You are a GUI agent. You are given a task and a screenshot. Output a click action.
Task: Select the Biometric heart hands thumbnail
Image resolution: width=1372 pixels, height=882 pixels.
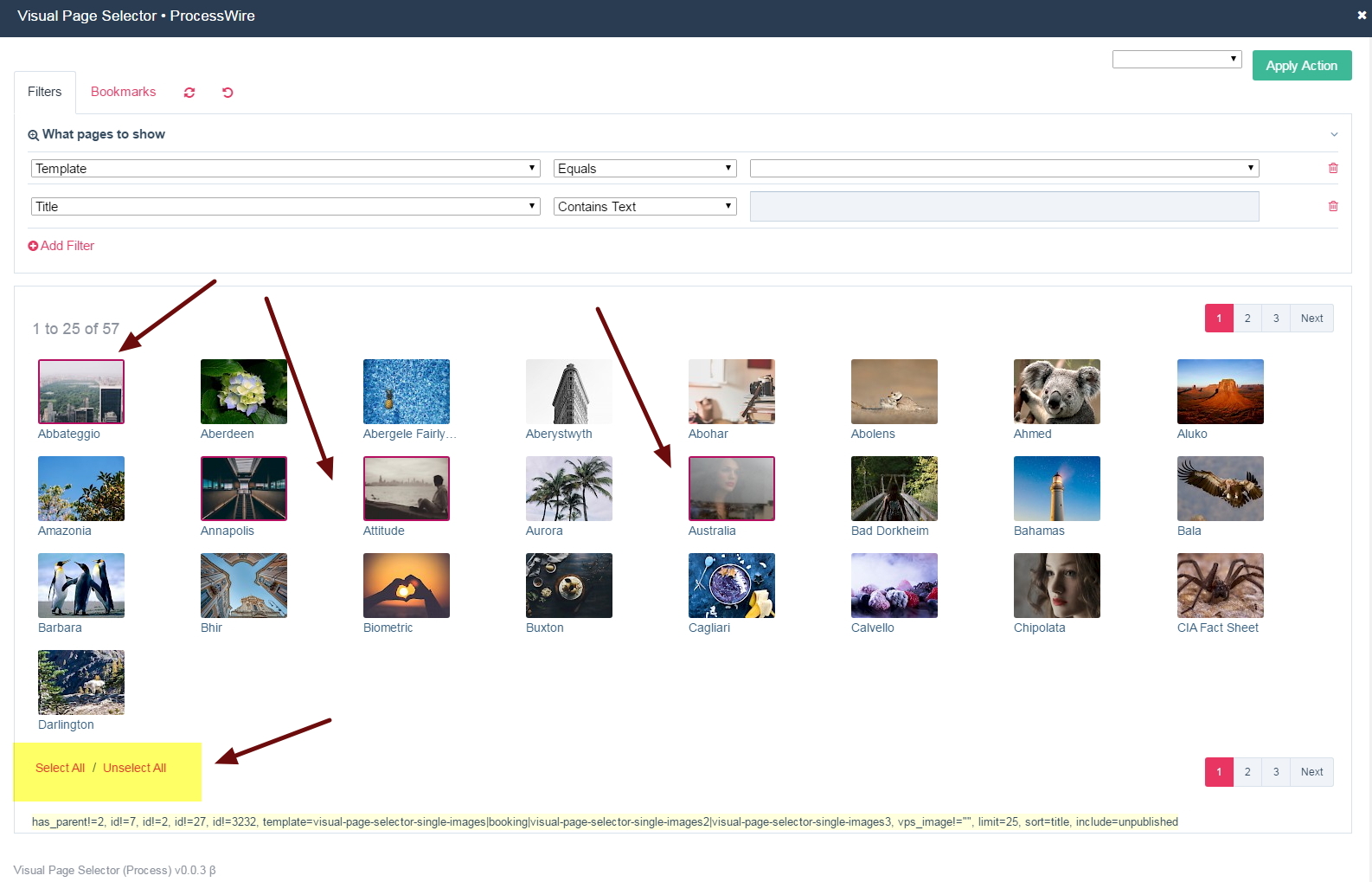coord(407,585)
